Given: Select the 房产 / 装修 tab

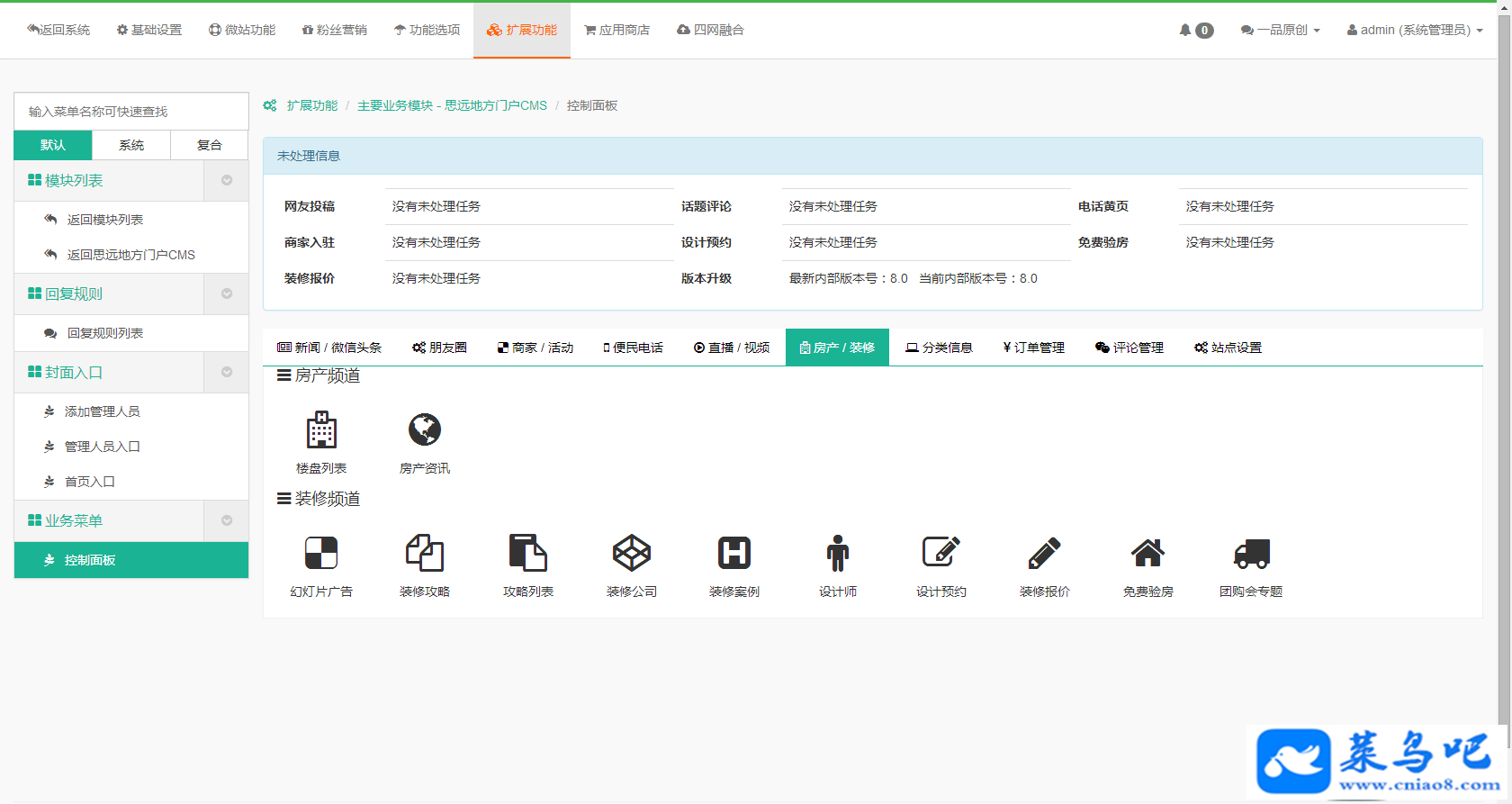Looking at the screenshot, I should (837, 348).
